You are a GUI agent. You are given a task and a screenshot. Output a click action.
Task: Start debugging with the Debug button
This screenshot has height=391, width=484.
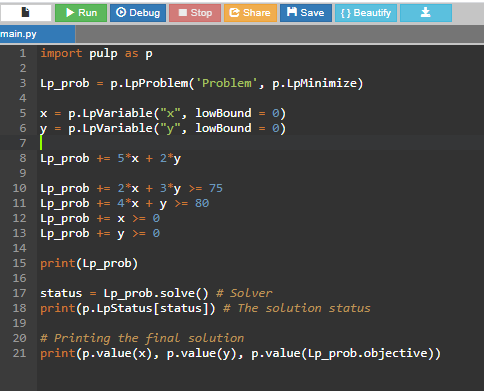pos(138,13)
